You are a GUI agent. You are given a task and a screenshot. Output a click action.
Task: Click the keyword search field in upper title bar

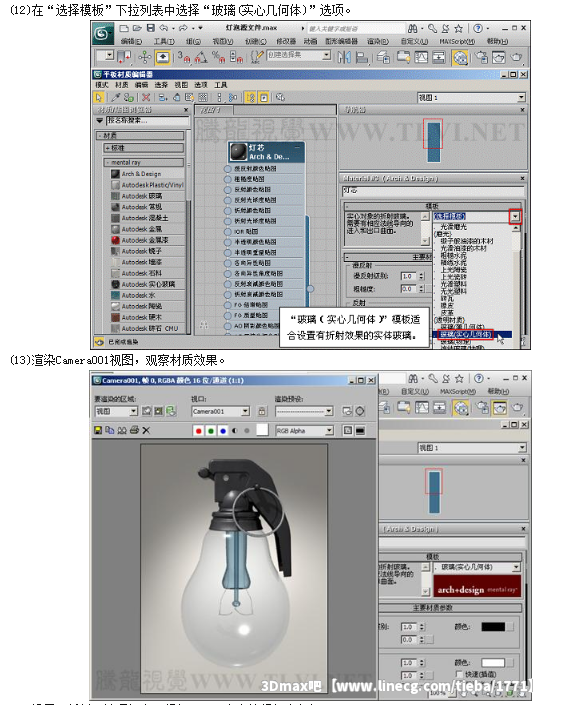(x=355, y=28)
